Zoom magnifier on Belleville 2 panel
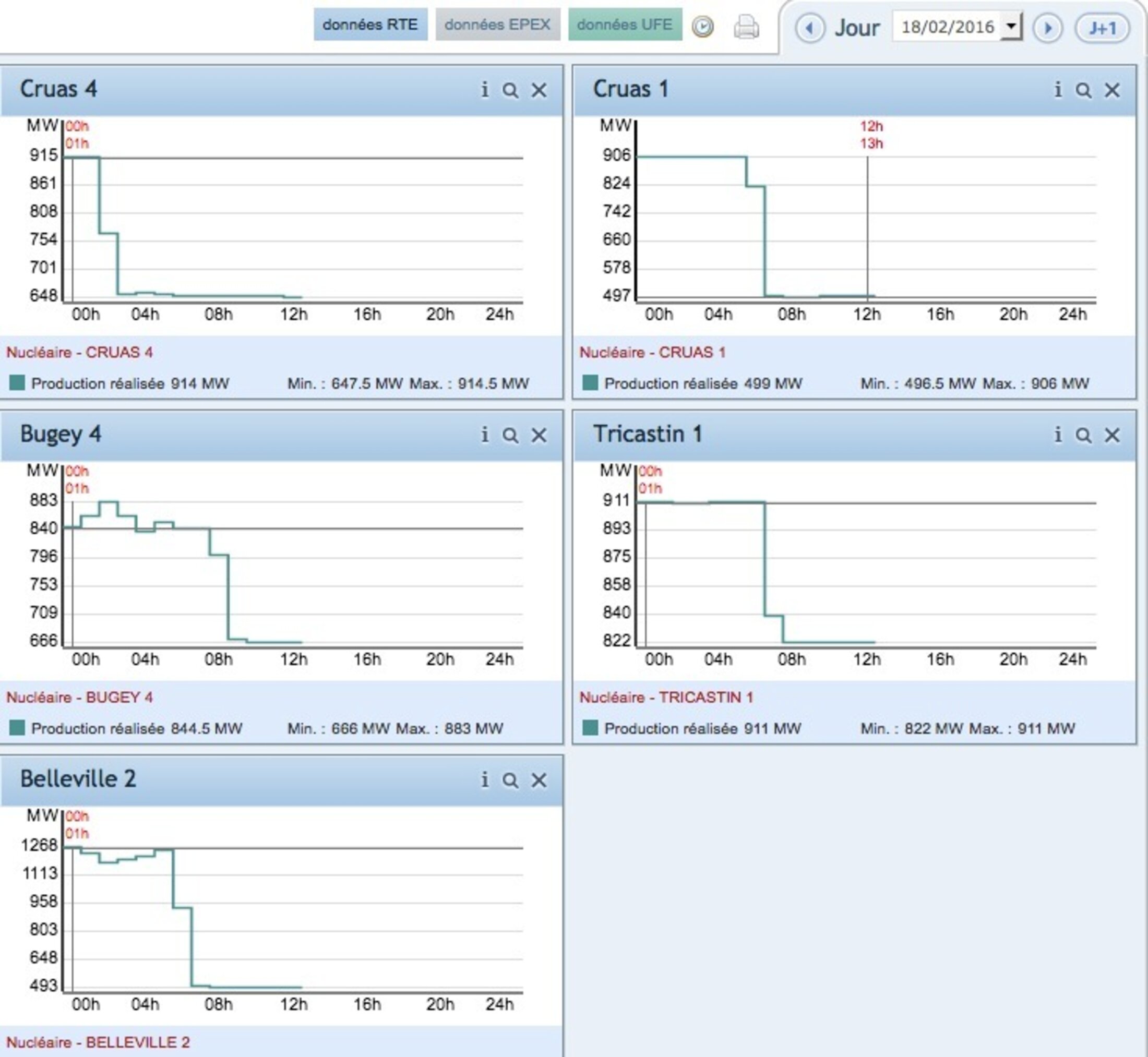This screenshot has height=1057, width=1148. coord(510,780)
